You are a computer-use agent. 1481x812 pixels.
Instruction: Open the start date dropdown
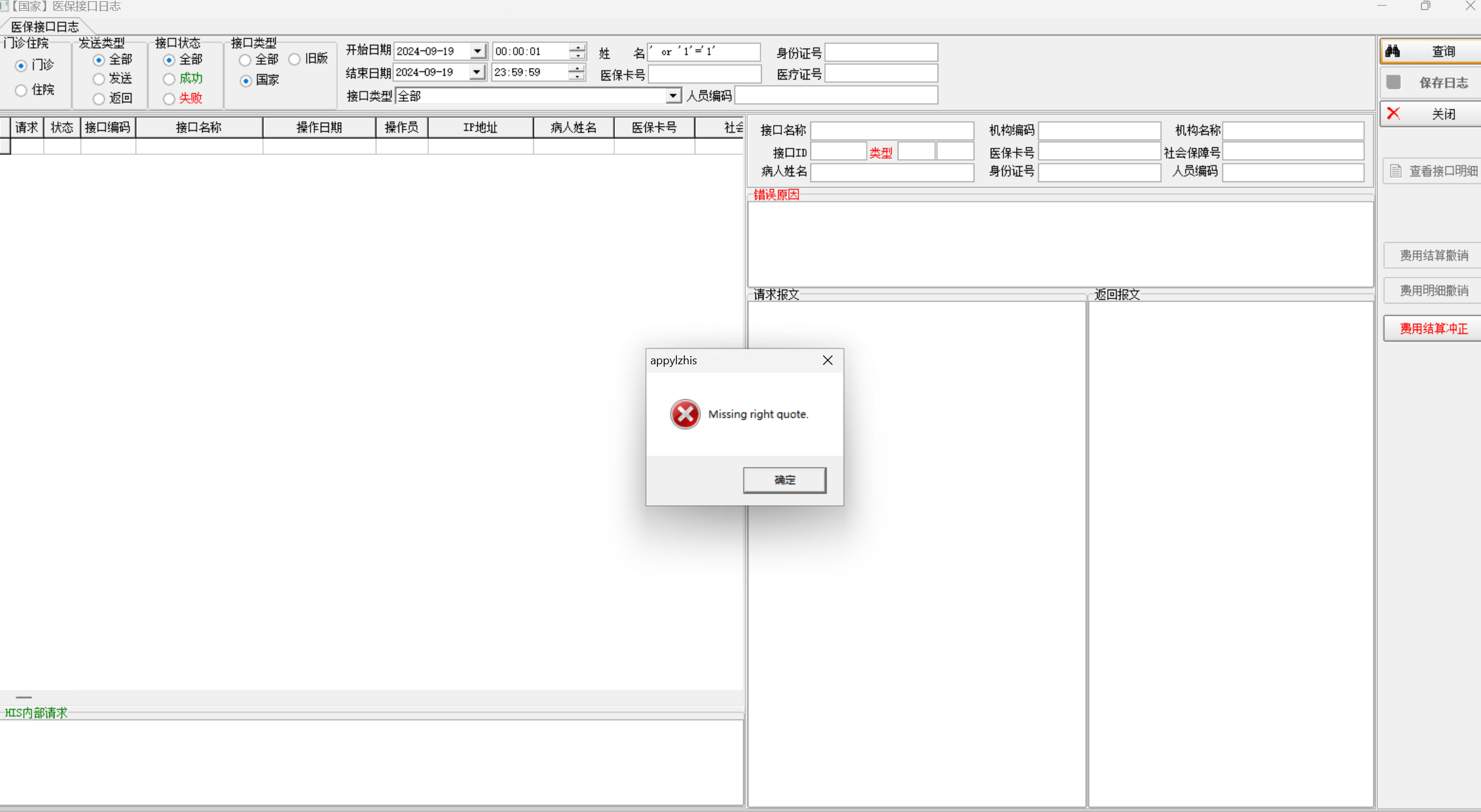[478, 51]
